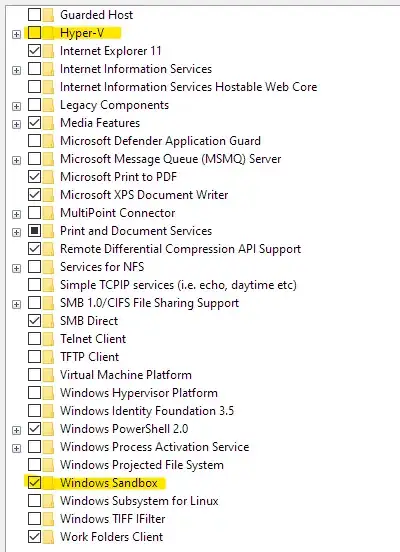The height and width of the screenshot is (552, 400).
Task: Enable Windows Subsystem for Linux checkbox
Action: [x=35, y=501]
